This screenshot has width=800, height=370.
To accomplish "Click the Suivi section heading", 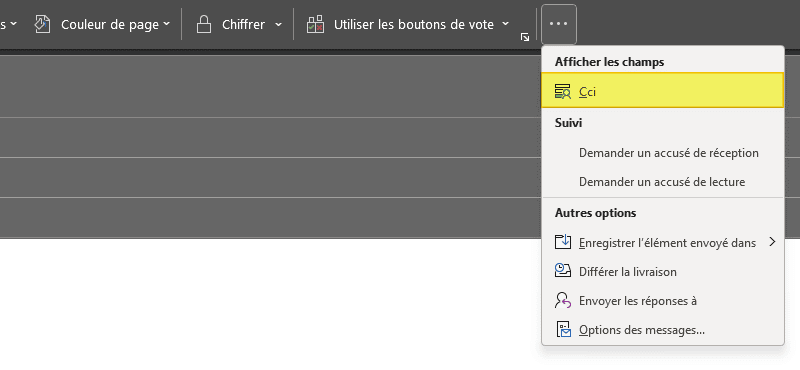I will point(568,122).
